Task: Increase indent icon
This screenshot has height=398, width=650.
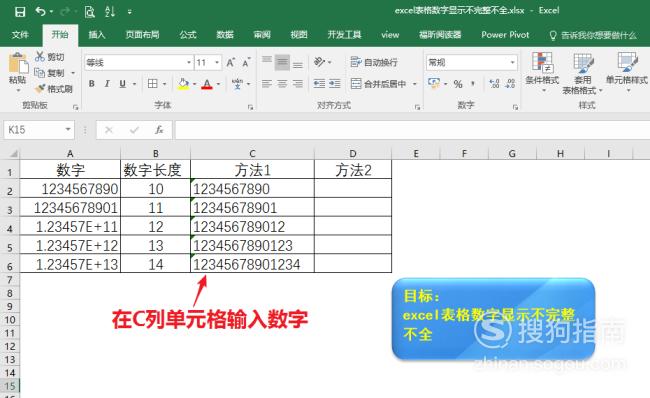Action: [335, 84]
